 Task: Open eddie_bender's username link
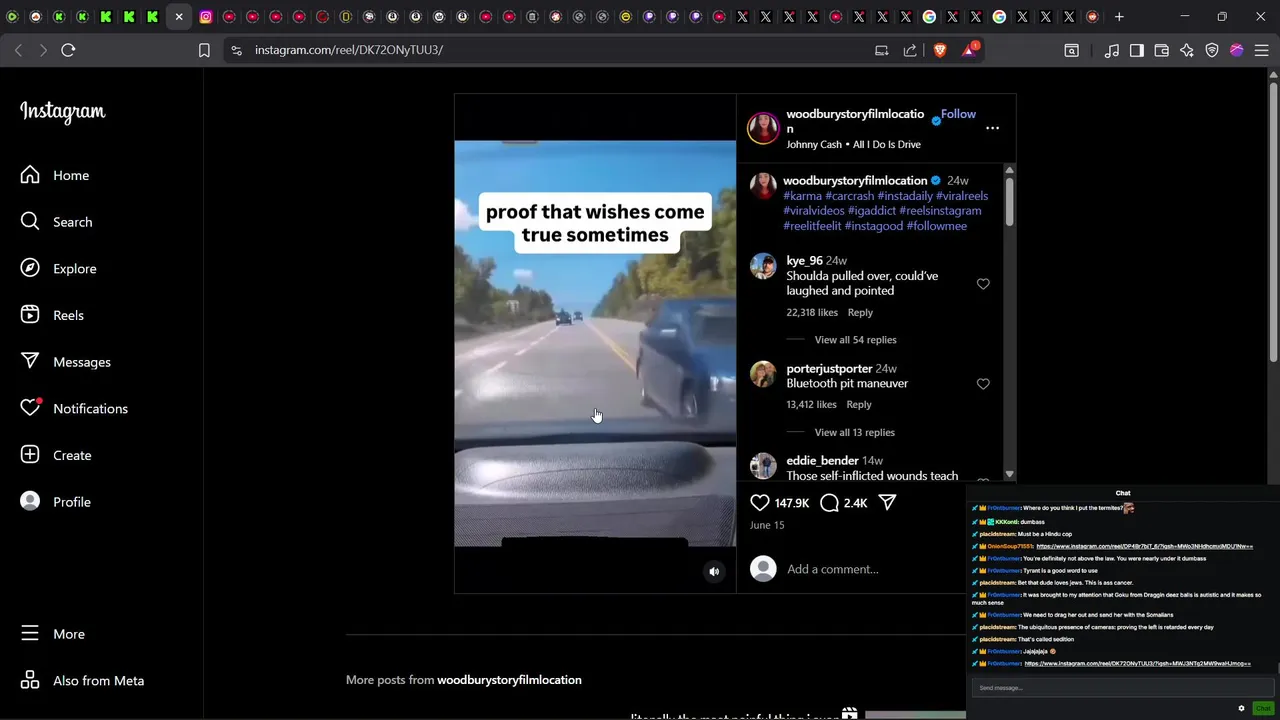click(822, 461)
